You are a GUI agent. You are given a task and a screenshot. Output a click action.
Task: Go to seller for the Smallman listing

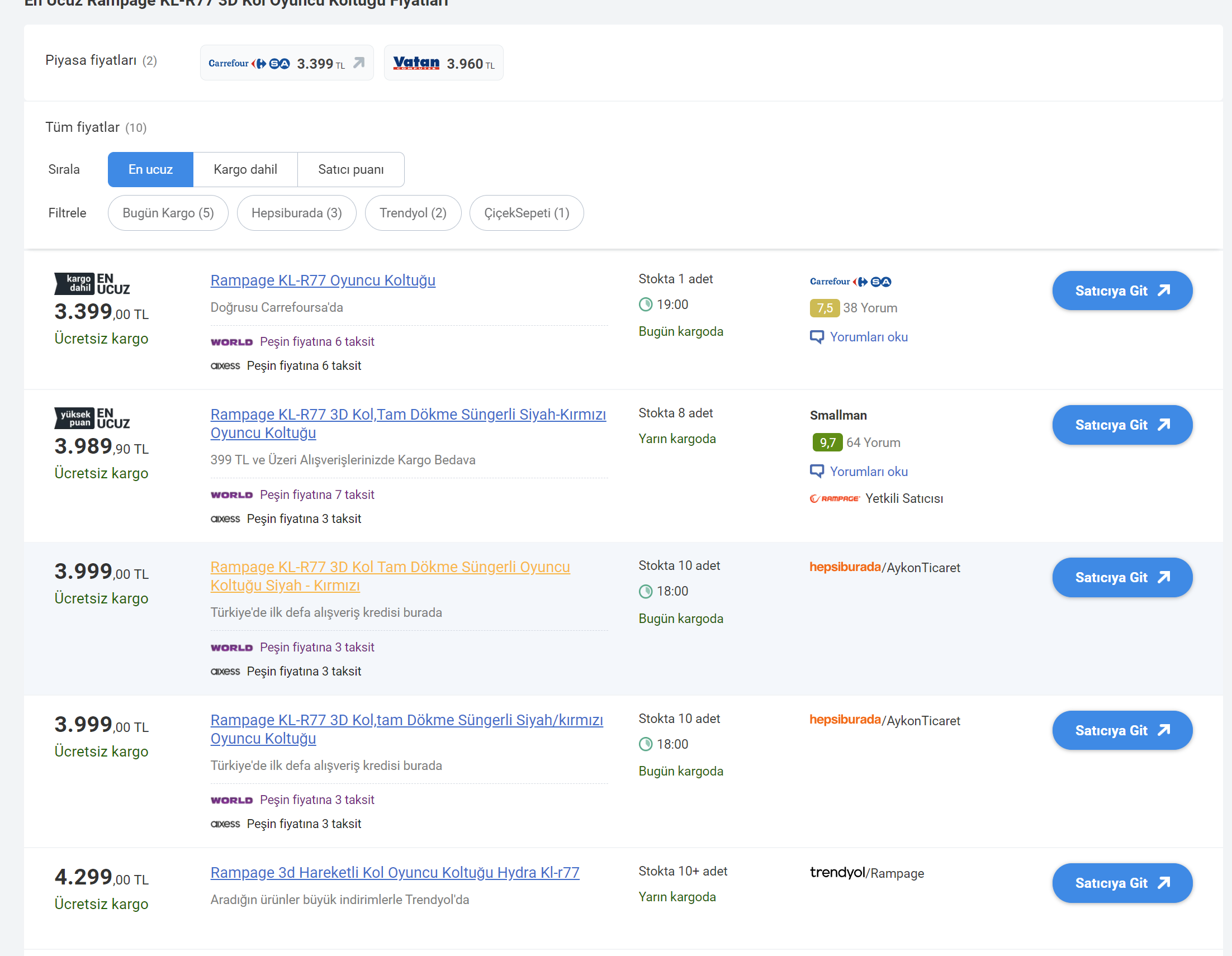1121,425
